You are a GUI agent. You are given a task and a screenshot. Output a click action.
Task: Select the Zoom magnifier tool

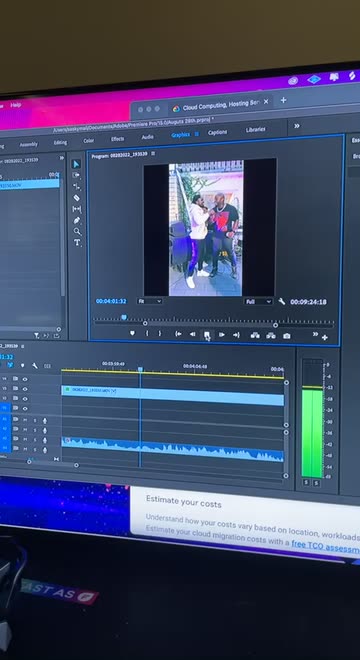pos(77,231)
